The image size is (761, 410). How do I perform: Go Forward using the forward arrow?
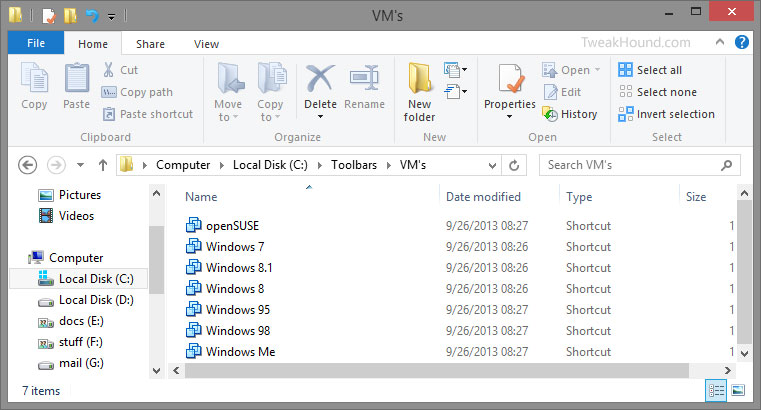(x=56, y=165)
